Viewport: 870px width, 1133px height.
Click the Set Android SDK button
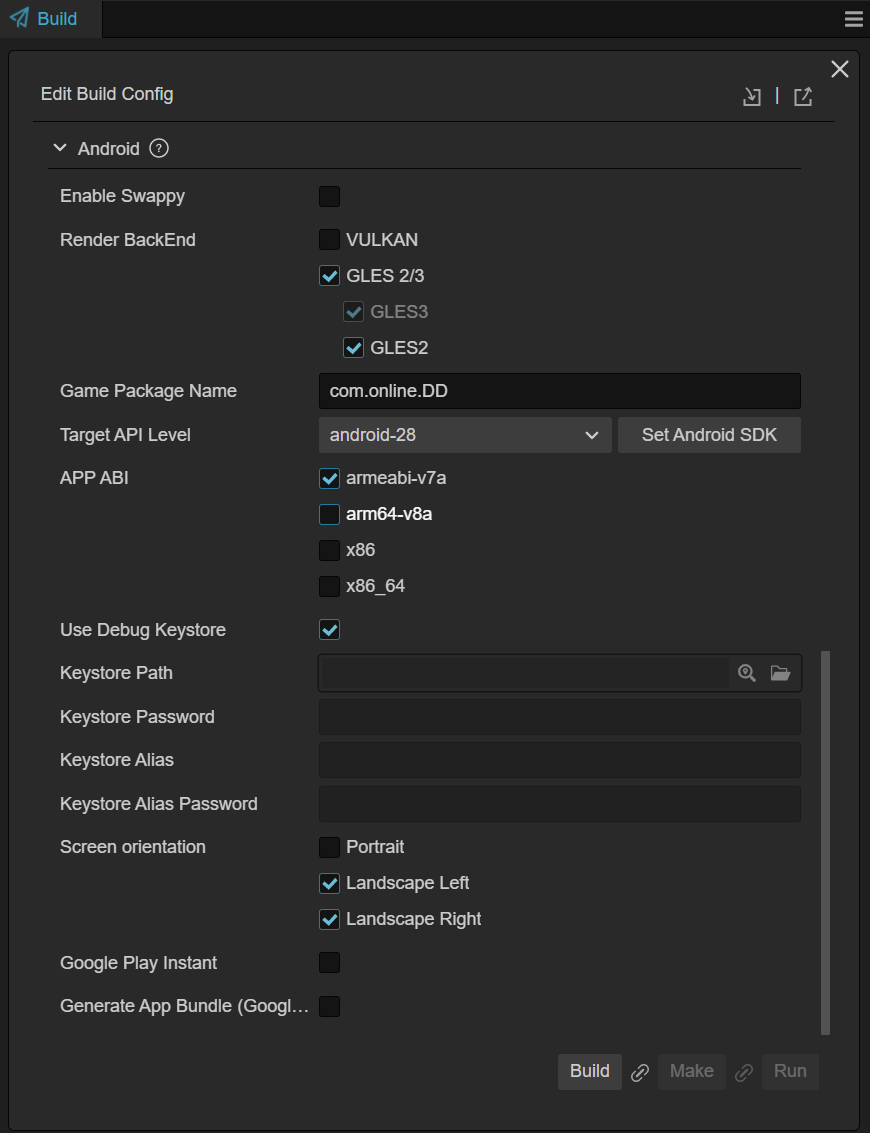pyautogui.click(x=709, y=435)
